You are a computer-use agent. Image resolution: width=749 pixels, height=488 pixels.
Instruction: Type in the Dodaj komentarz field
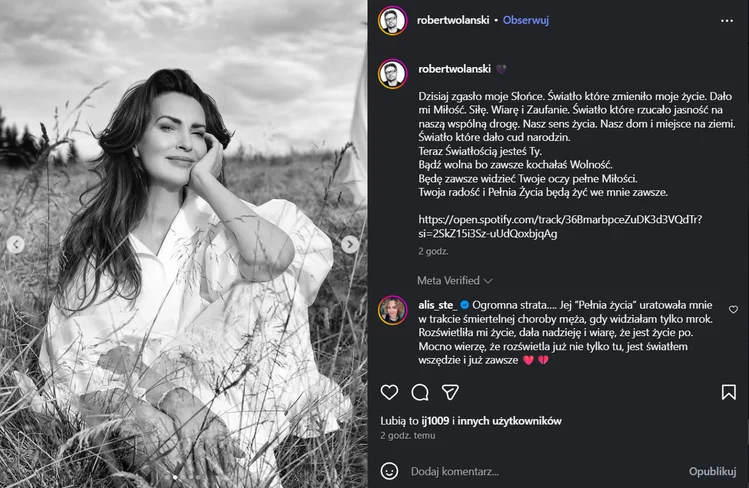tap(540, 470)
